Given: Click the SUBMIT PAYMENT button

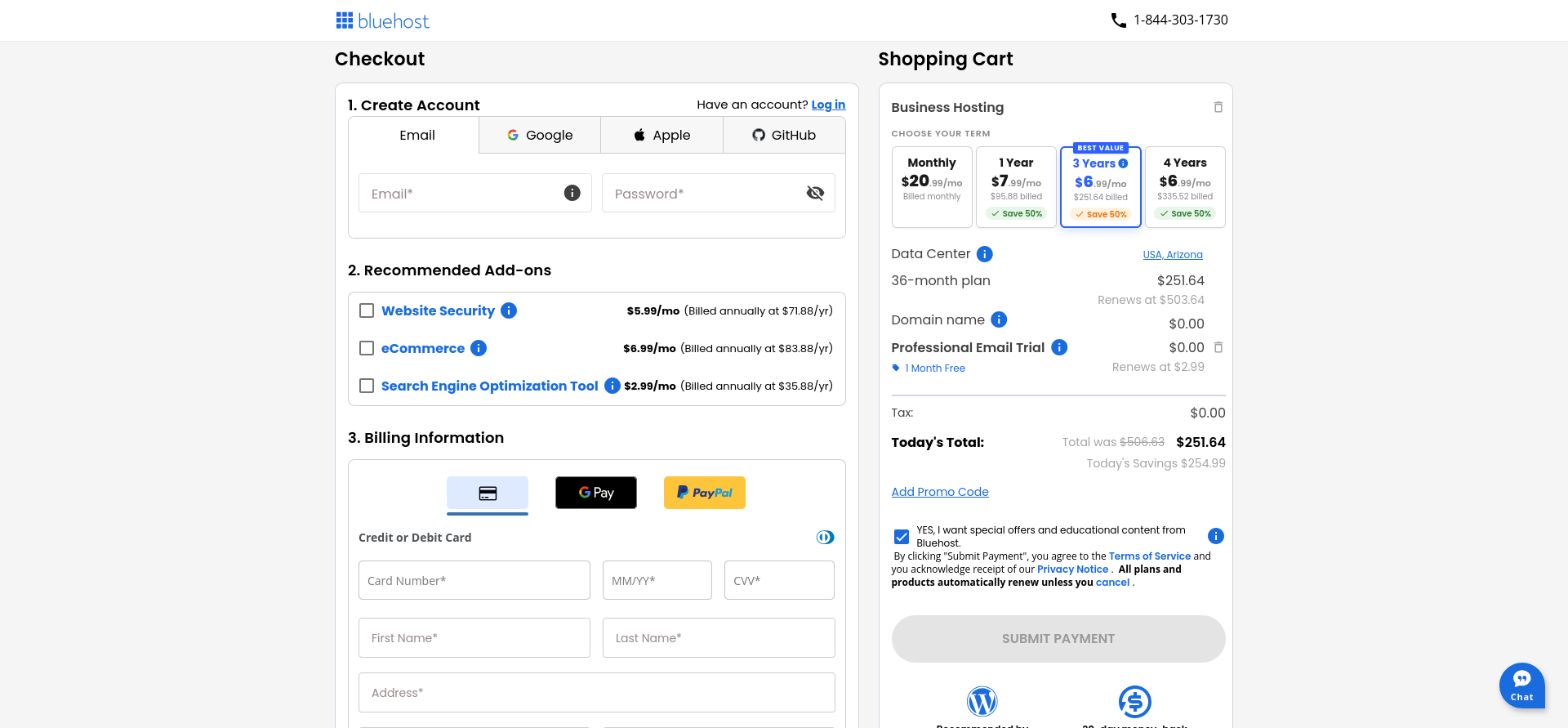Looking at the screenshot, I should point(1058,639).
